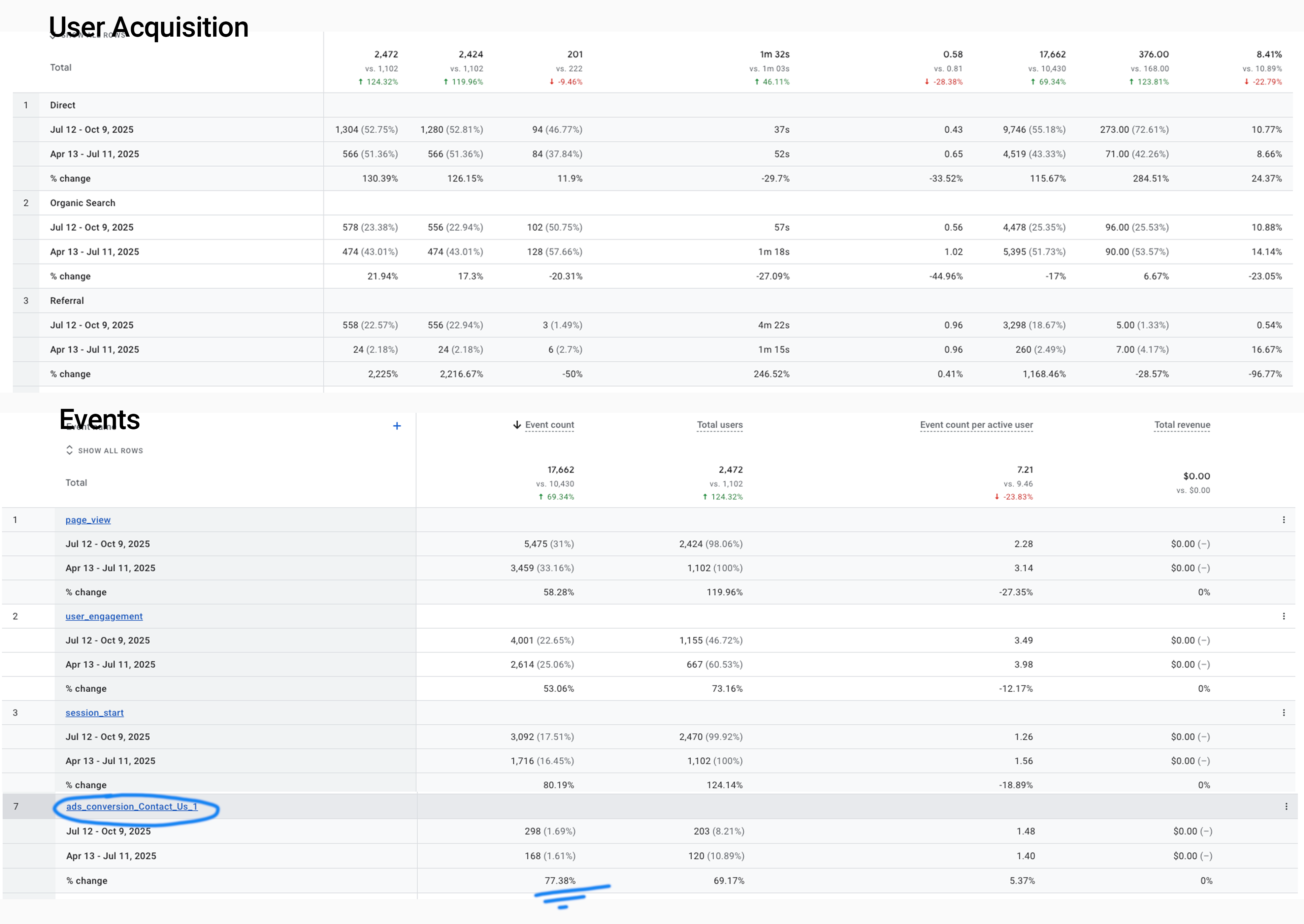Image resolution: width=1304 pixels, height=924 pixels.
Task: Click the Events table Total row label
Action: click(76, 482)
